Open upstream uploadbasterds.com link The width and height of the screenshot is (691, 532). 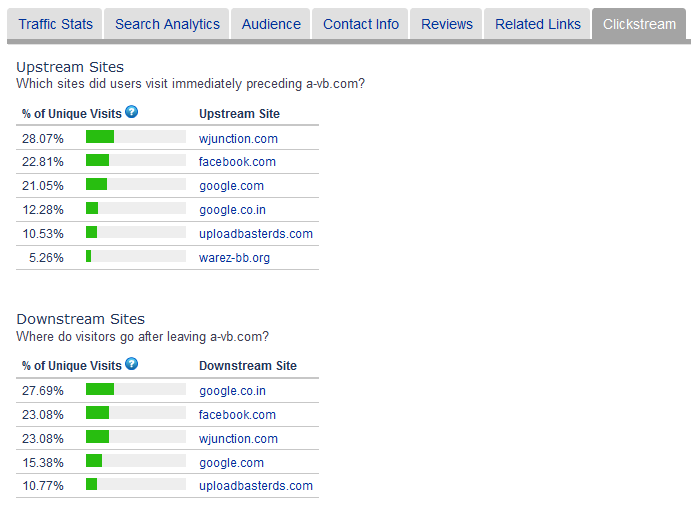255,234
